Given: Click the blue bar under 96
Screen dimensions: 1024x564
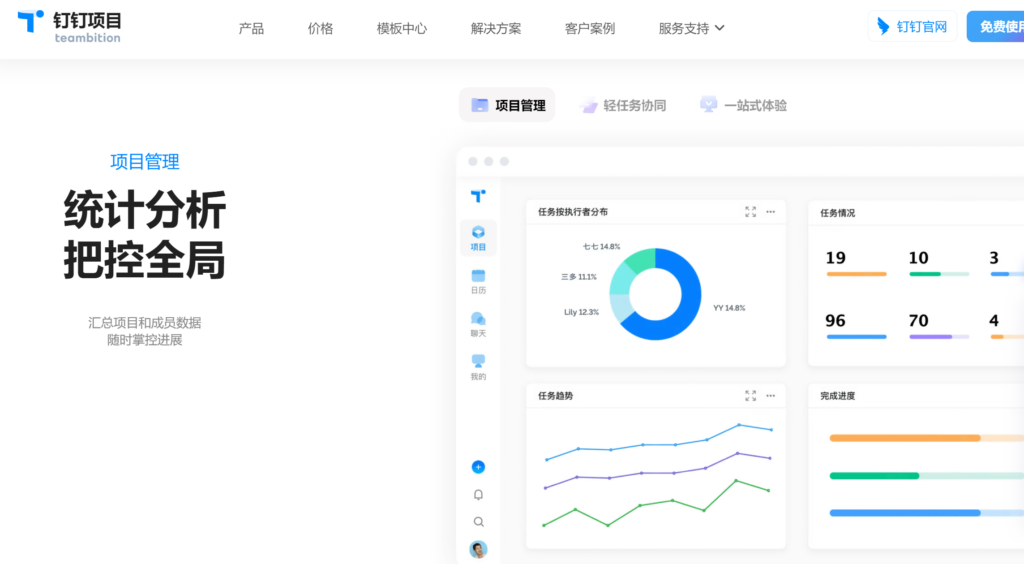Looking at the screenshot, I should [856, 337].
